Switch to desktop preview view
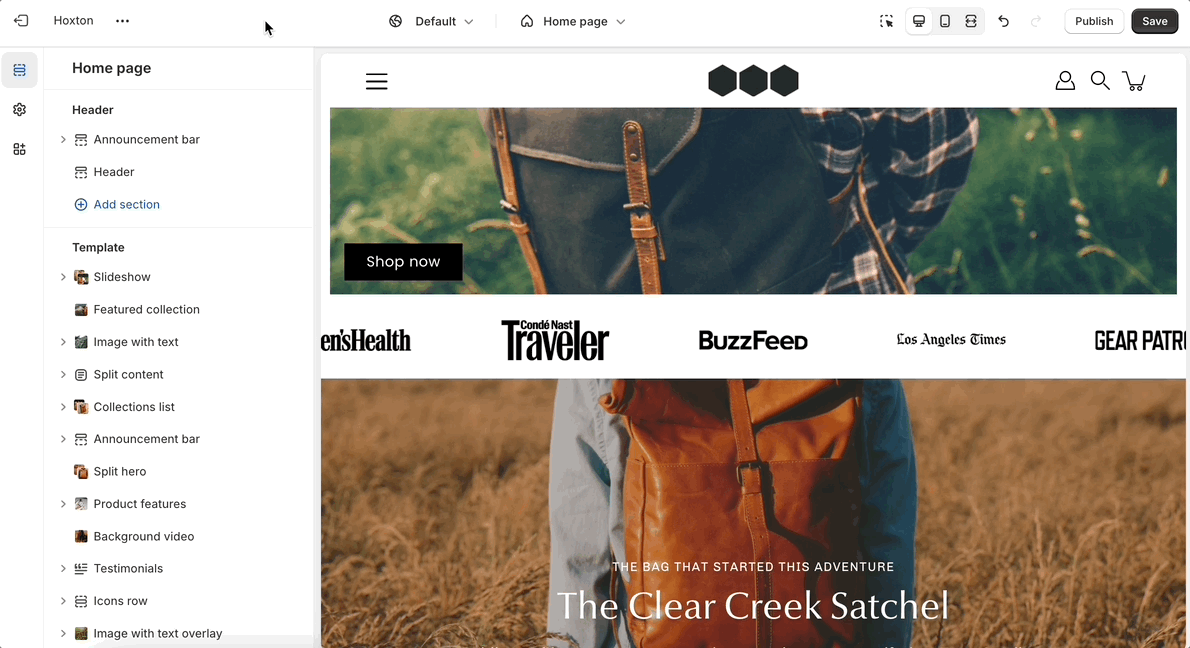 (919, 21)
